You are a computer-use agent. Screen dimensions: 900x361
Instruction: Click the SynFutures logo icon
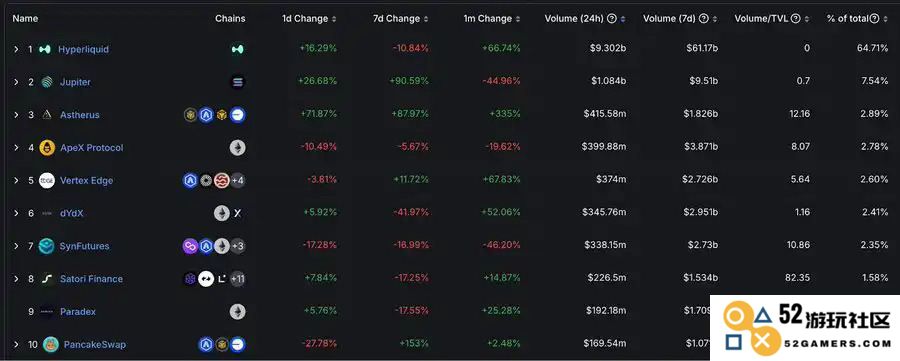[x=46, y=246]
